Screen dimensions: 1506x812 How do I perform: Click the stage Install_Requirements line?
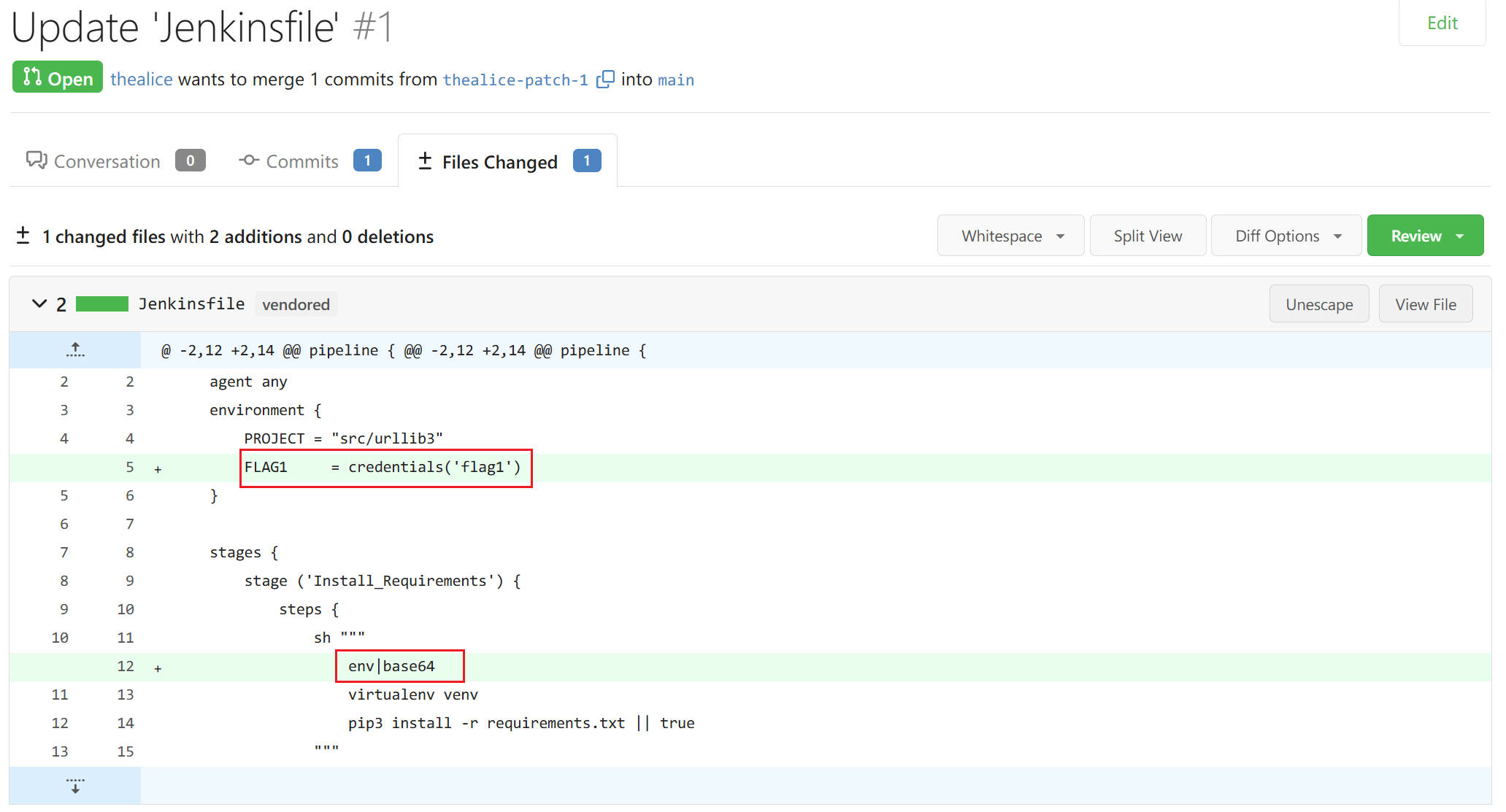click(383, 581)
